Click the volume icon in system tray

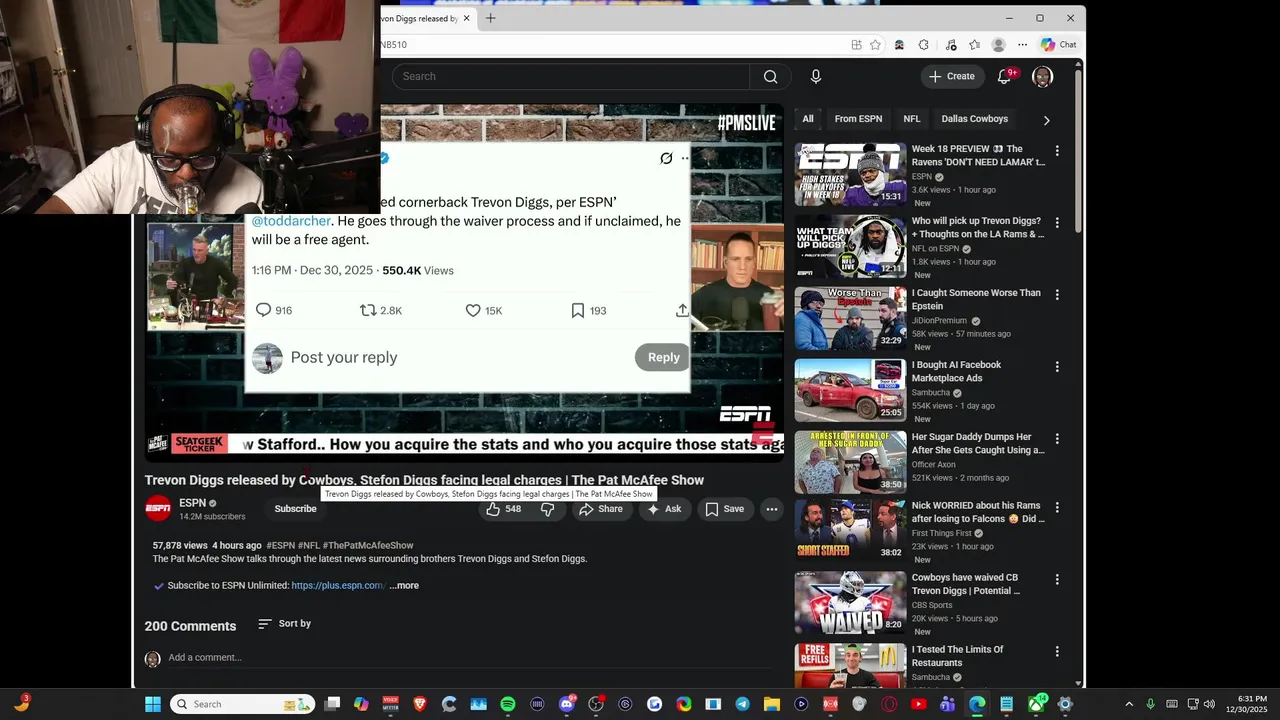pyautogui.click(x=1210, y=704)
